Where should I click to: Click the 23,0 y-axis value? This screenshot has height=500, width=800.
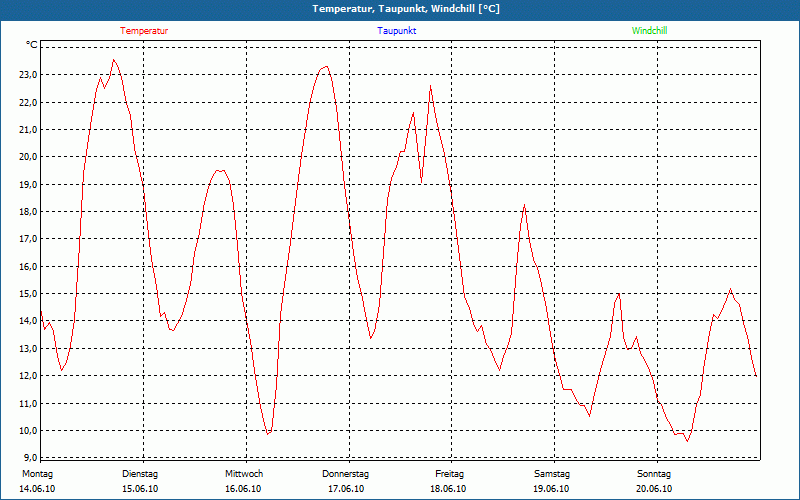29,75
